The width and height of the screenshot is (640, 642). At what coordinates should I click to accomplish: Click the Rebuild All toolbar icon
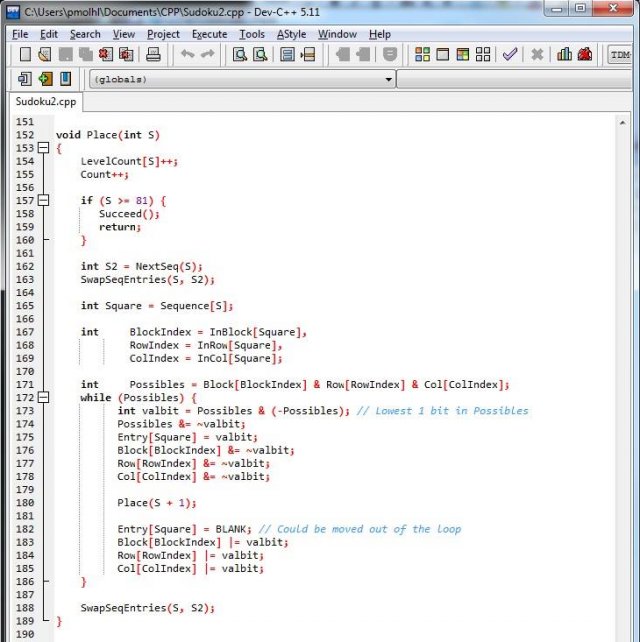(484, 55)
